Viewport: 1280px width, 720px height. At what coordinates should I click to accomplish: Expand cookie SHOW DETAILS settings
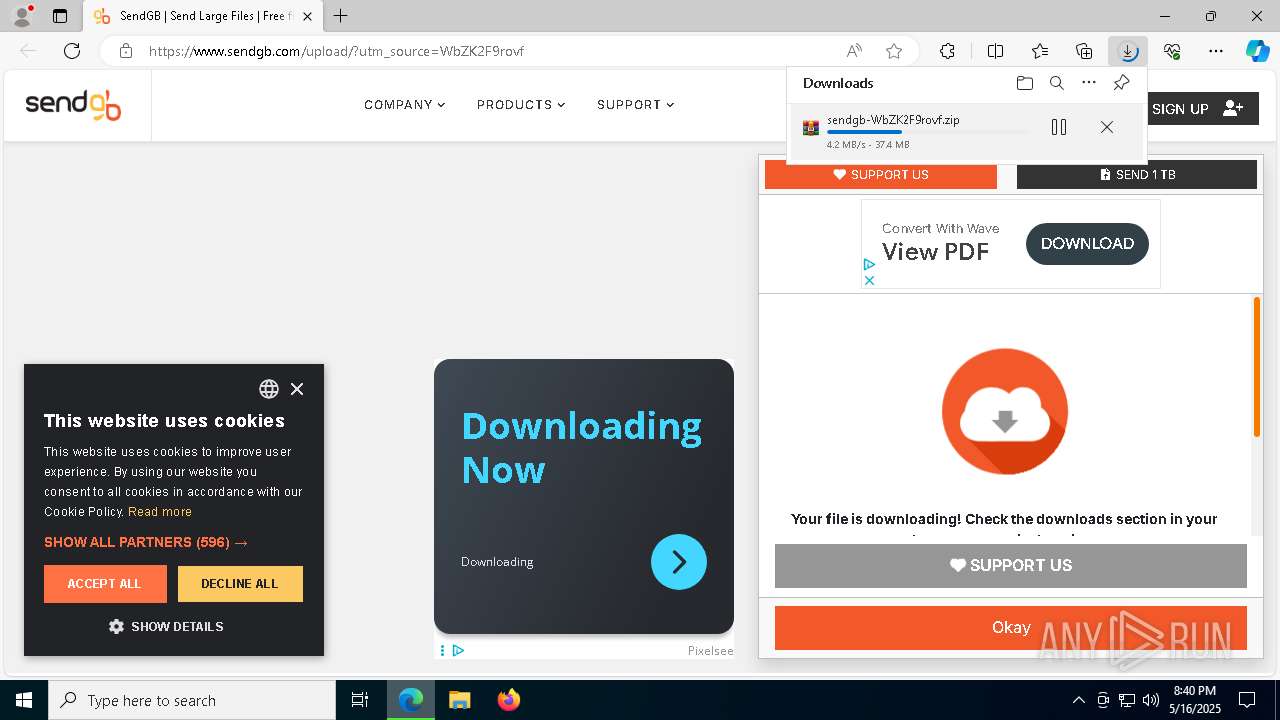click(166, 627)
